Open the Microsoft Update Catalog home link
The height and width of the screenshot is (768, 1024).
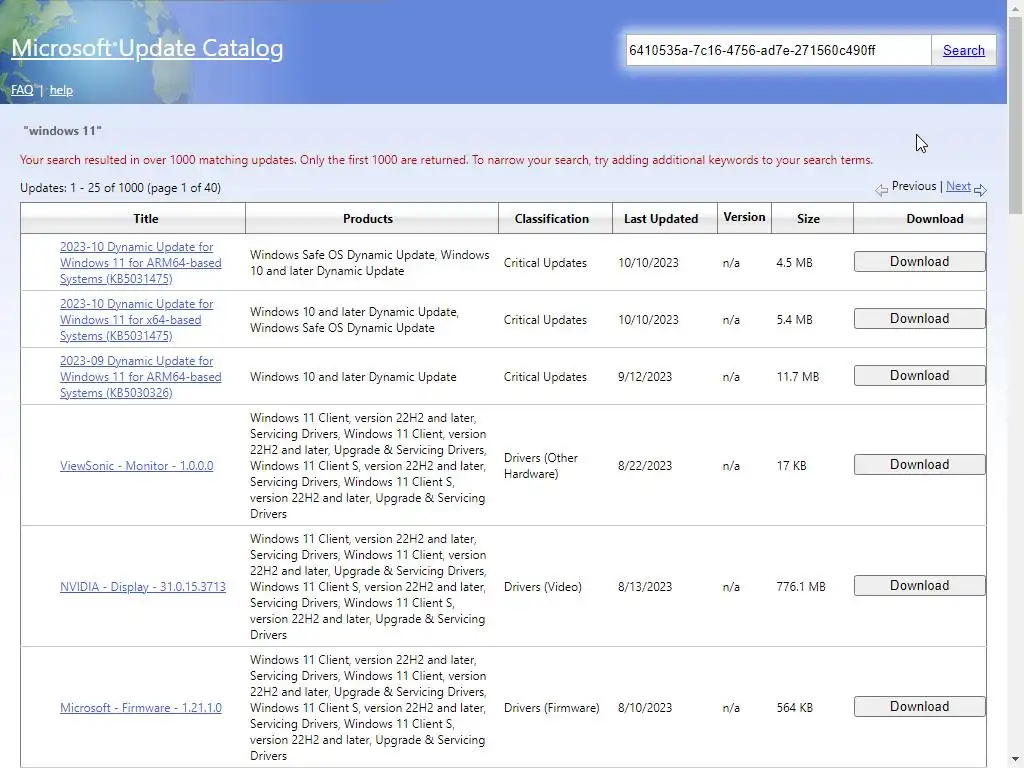click(147, 48)
